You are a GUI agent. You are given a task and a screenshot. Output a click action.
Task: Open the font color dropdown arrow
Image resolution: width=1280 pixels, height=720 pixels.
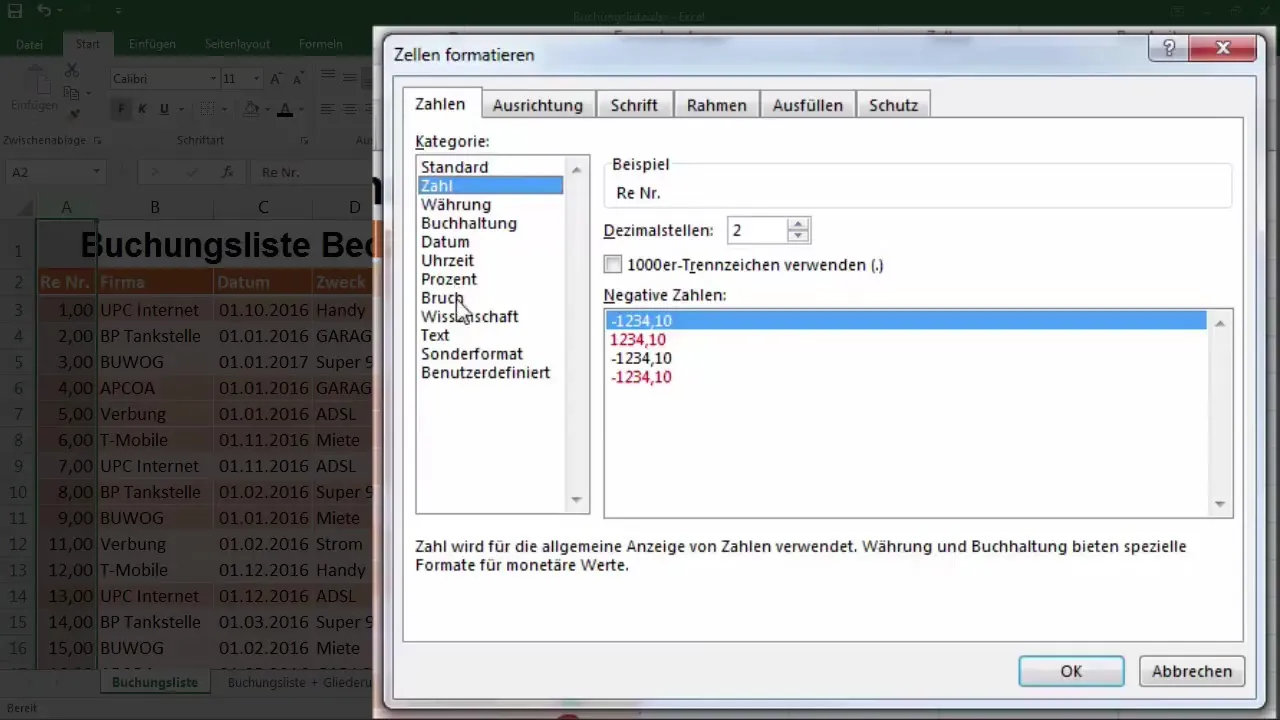[302, 109]
